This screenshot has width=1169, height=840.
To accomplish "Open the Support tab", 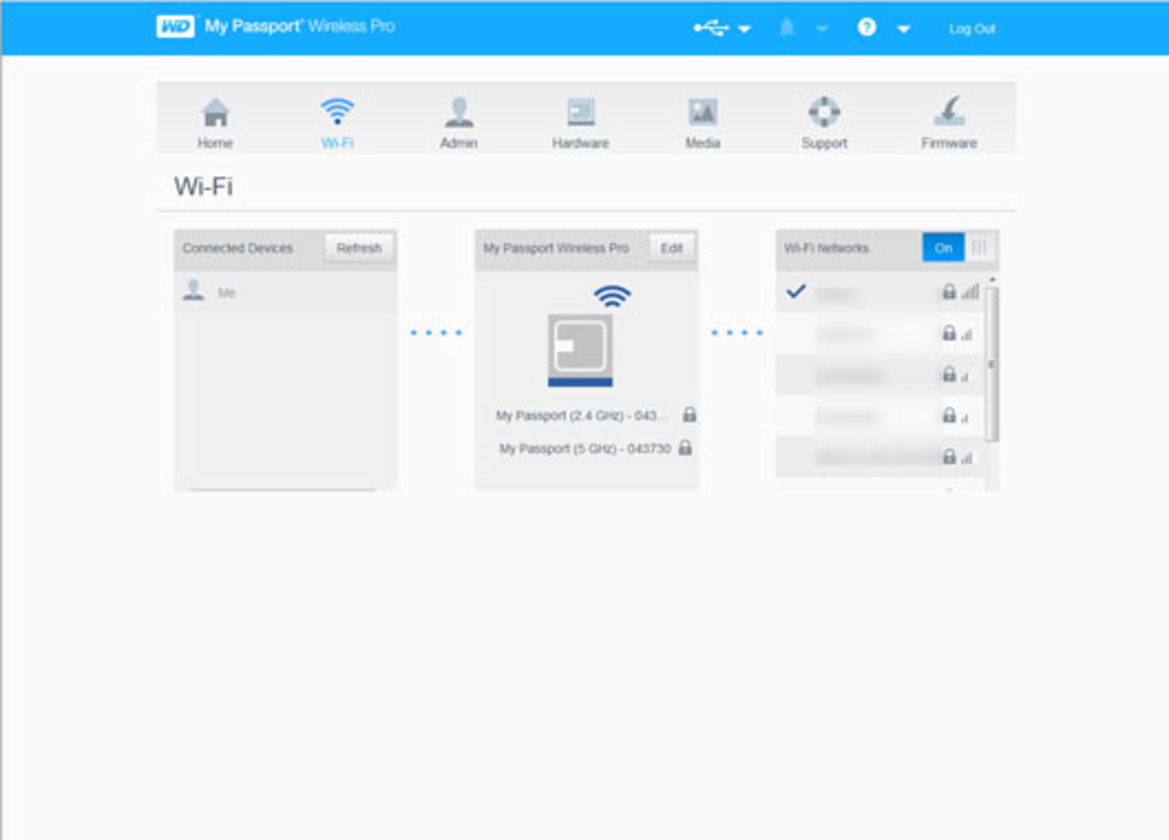I will (824, 123).
